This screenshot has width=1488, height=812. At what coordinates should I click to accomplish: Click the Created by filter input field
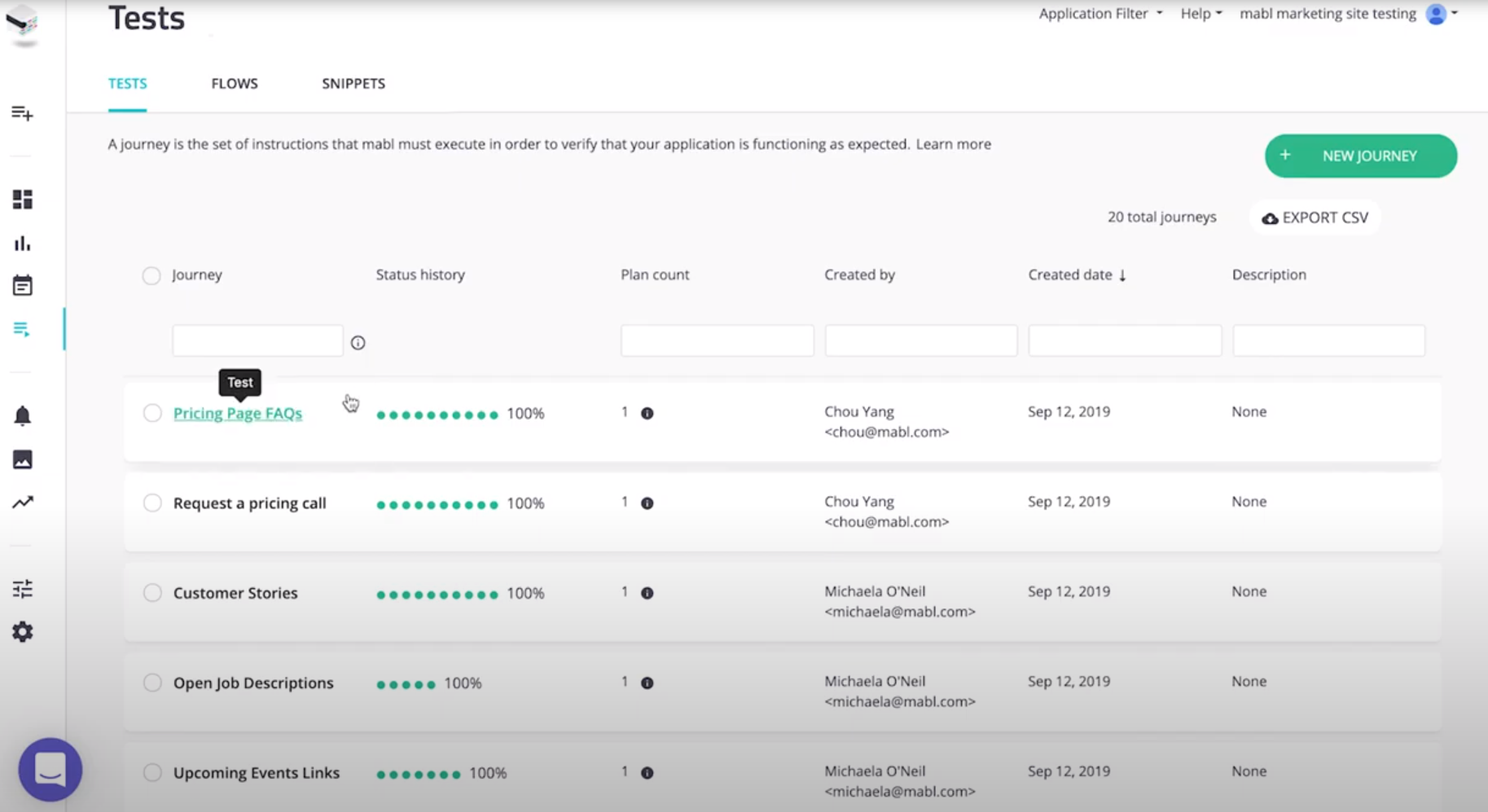tap(920, 340)
